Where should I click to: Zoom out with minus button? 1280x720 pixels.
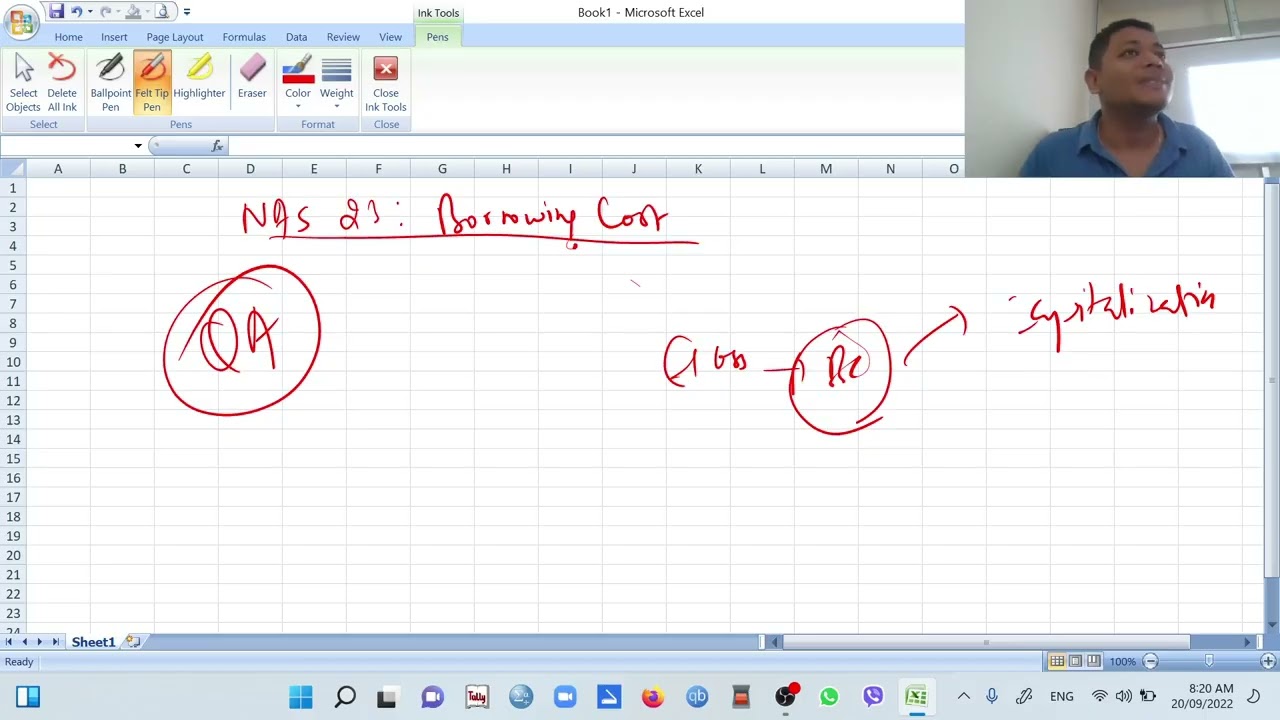pos(1150,661)
